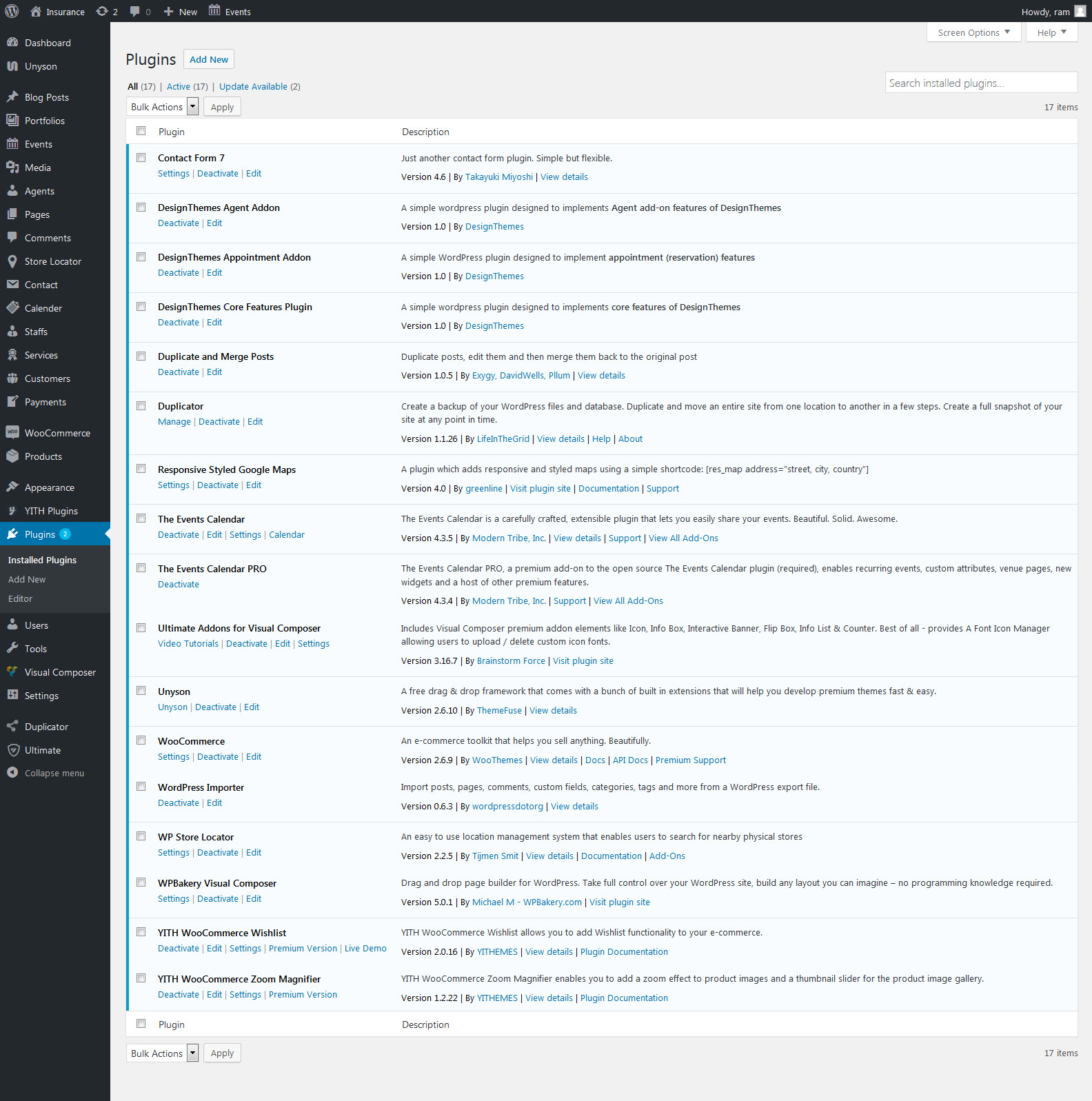The image size is (1092, 1101).
Task: Click the Collapse menu arrow icon
Action: point(12,773)
